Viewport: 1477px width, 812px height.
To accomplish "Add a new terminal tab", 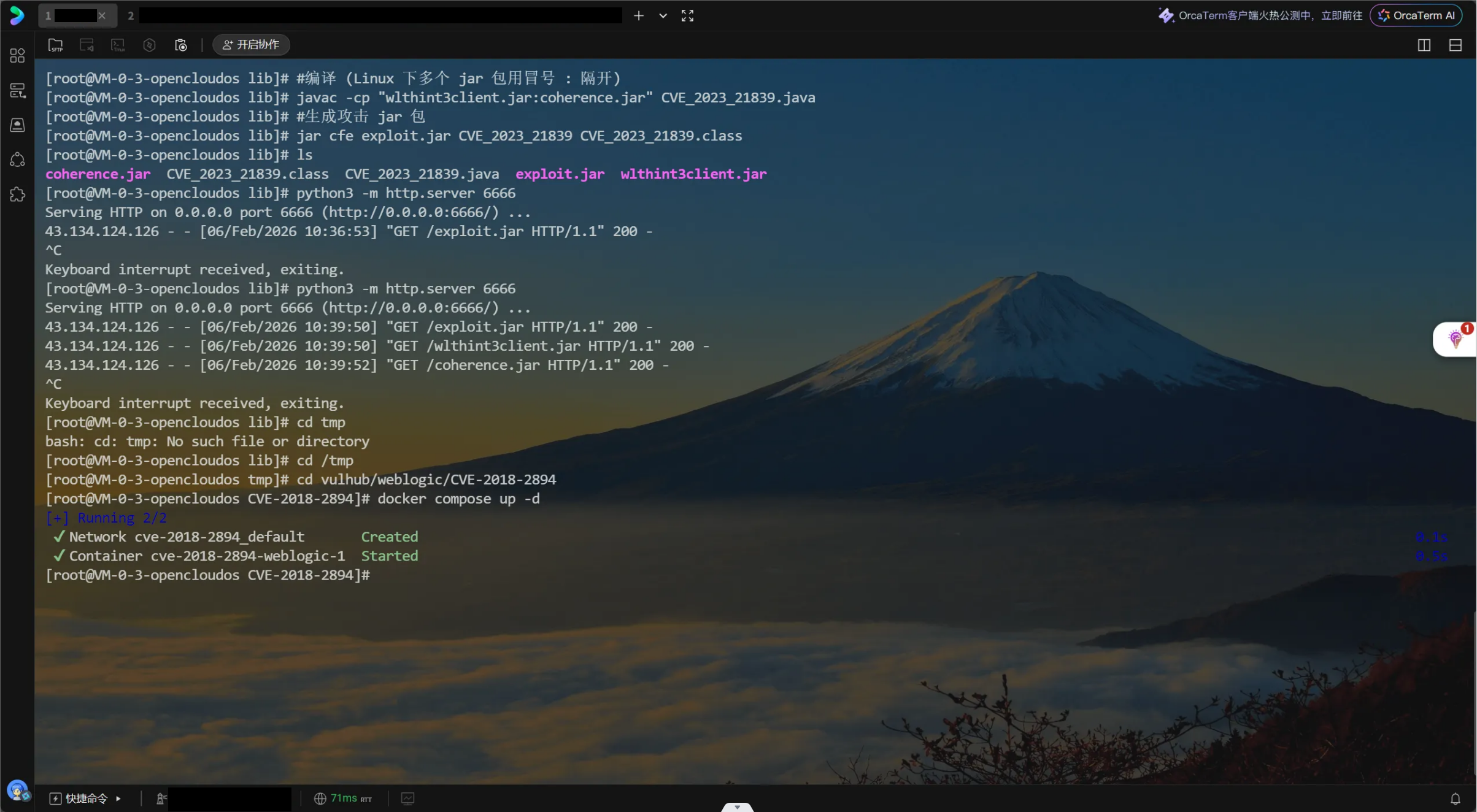I will coord(639,16).
